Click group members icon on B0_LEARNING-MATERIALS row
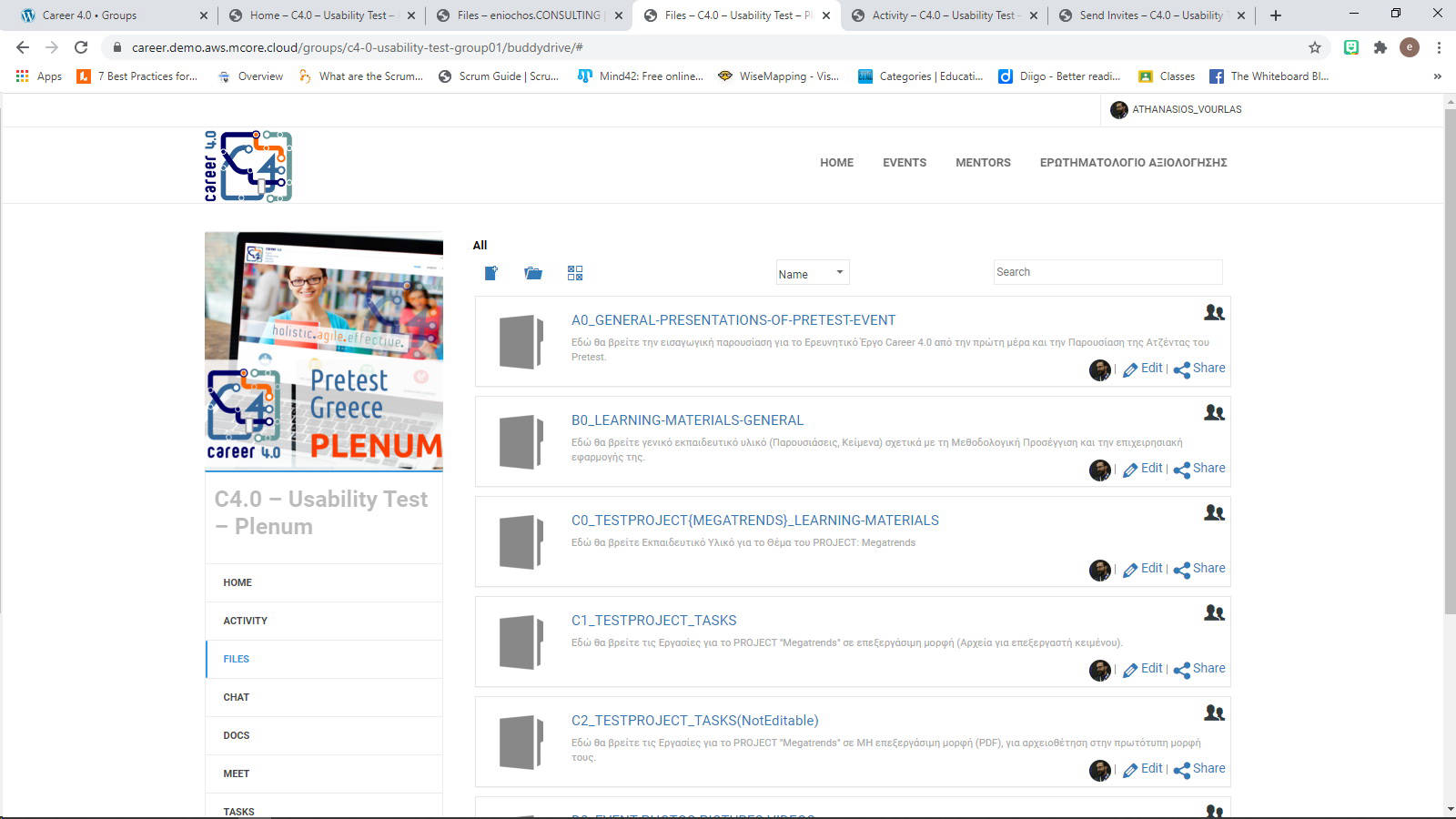This screenshot has height=819, width=1456. pos(1214,413)
